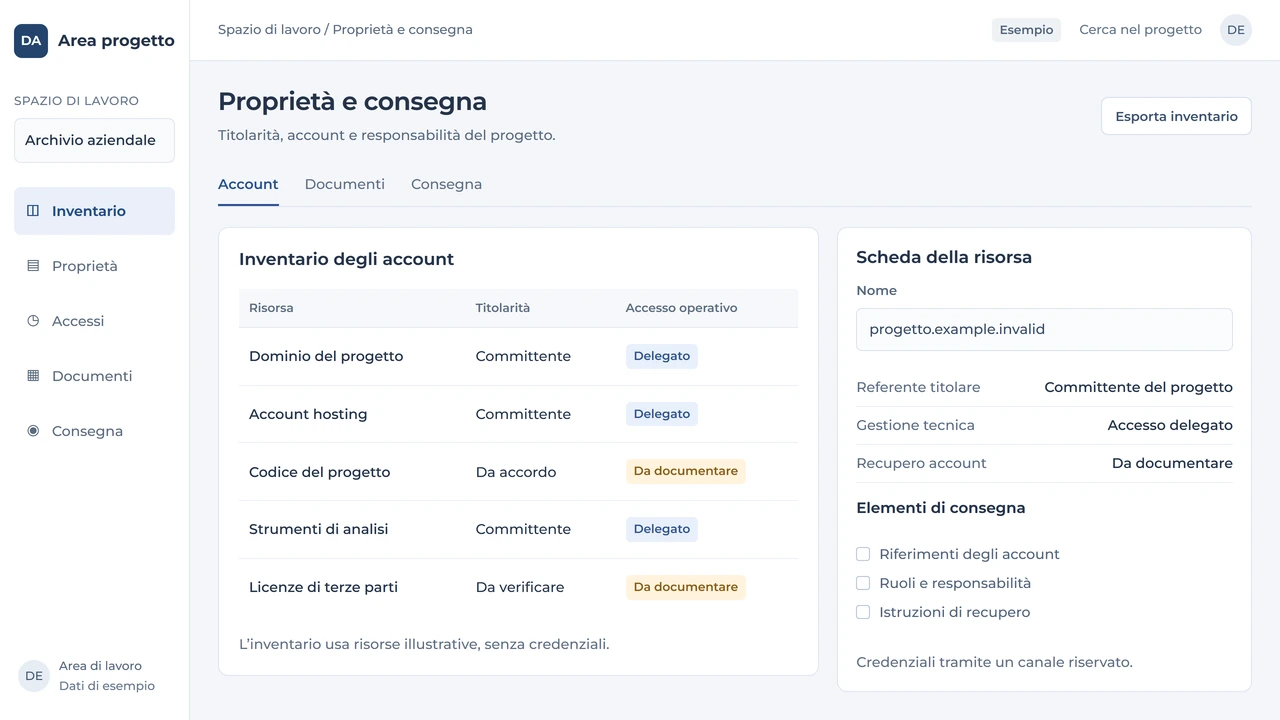
Task: Click Delegato badge for Strumenti di analisi
Action: (x=662, y=529)
